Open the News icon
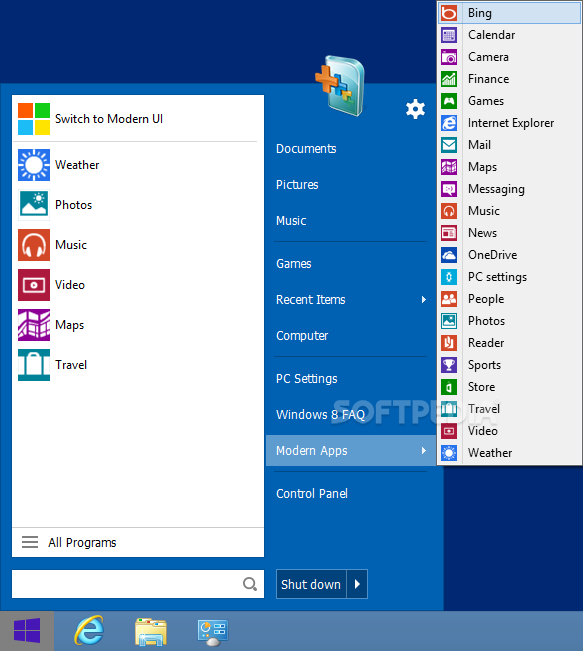The width and height of the screenshot is (583, 651). coord(448,233)
